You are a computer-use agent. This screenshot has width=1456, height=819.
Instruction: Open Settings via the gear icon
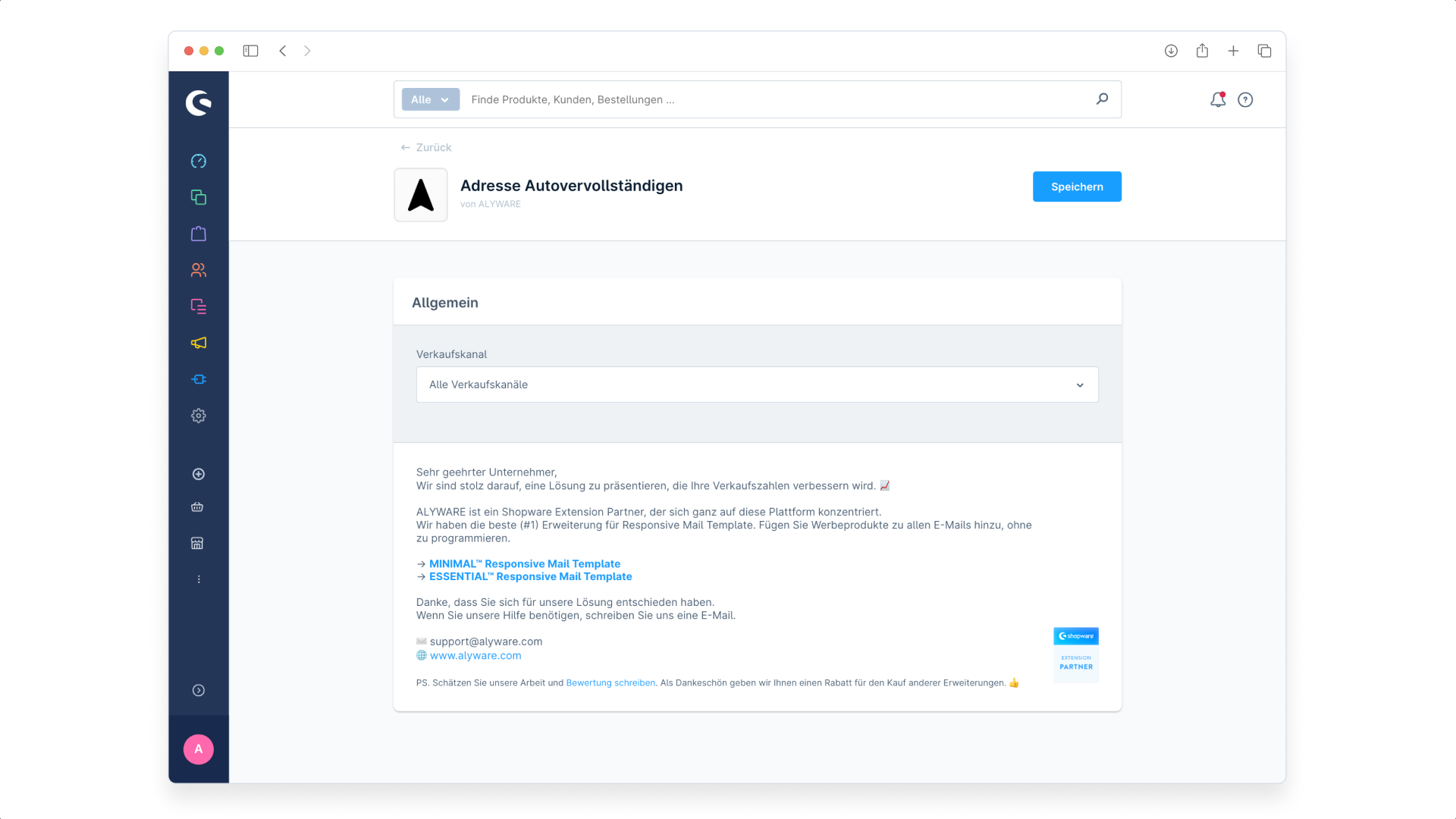tap(198, 416)
